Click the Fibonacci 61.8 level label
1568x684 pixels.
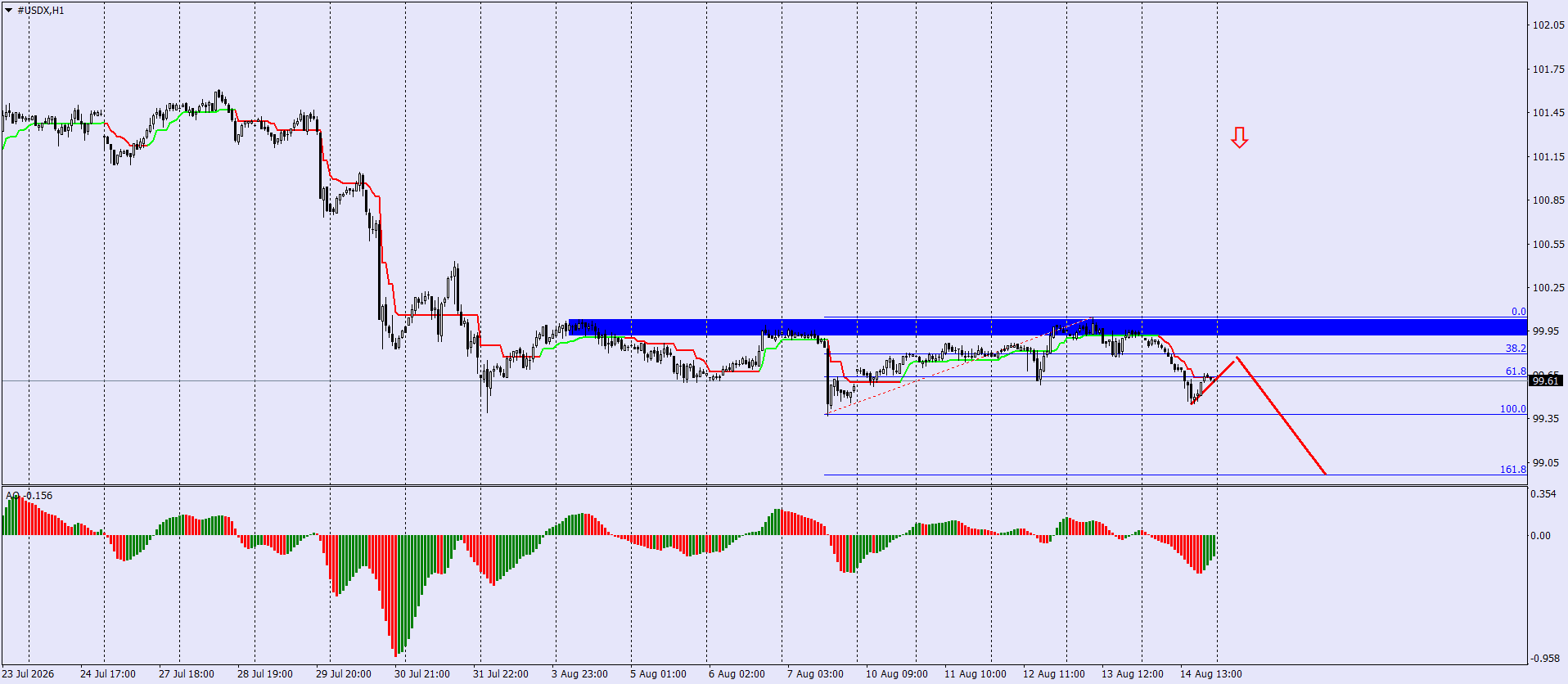[1516, 371]
